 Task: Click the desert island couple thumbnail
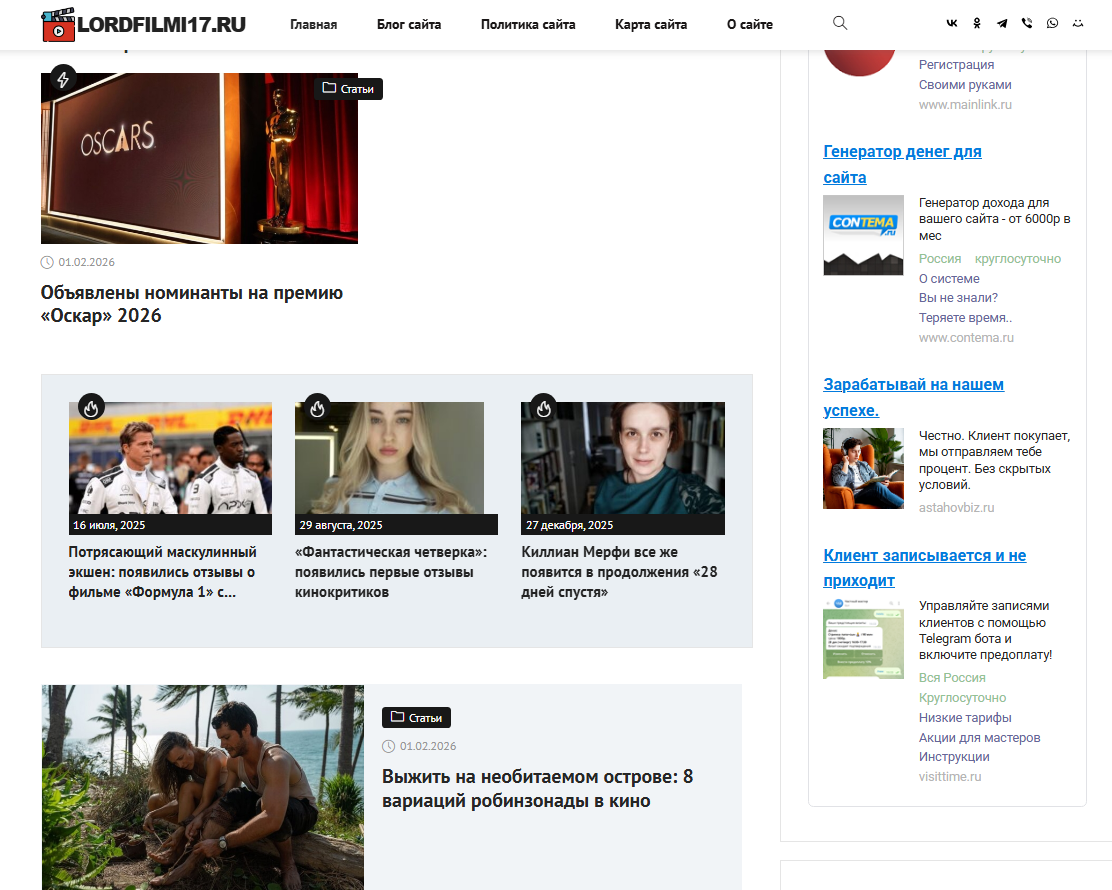[203, 787]
